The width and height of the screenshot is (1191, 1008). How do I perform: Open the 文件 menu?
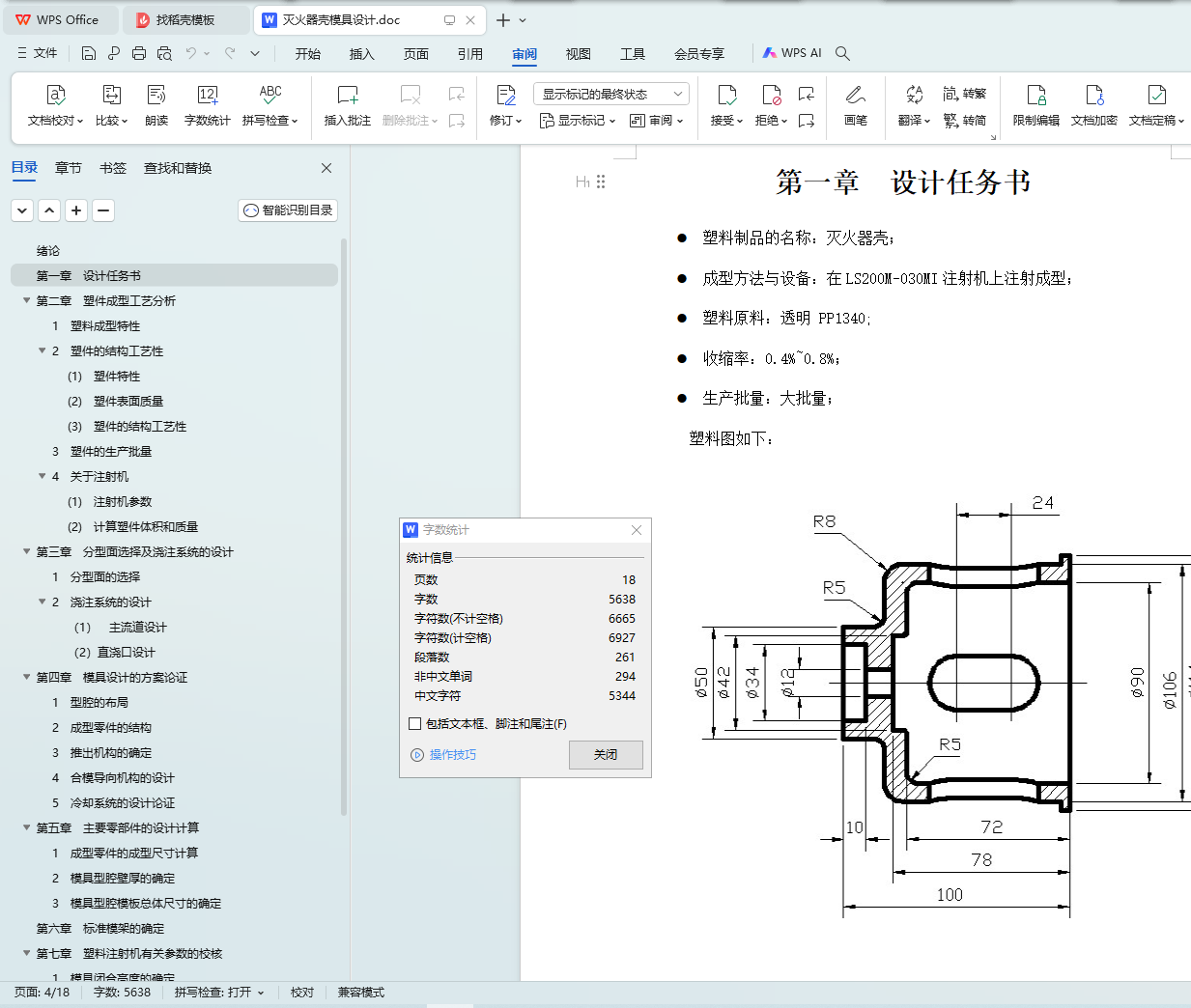(37, 53)
